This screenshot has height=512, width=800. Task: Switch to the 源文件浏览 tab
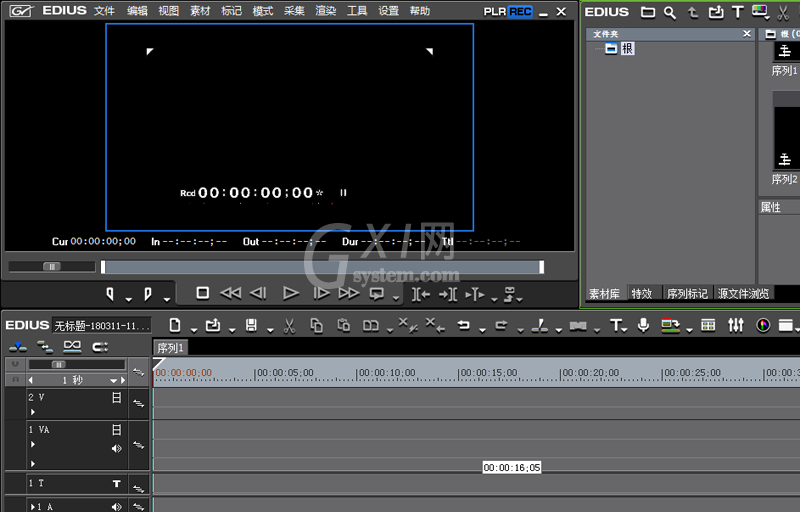click(743, 293)
